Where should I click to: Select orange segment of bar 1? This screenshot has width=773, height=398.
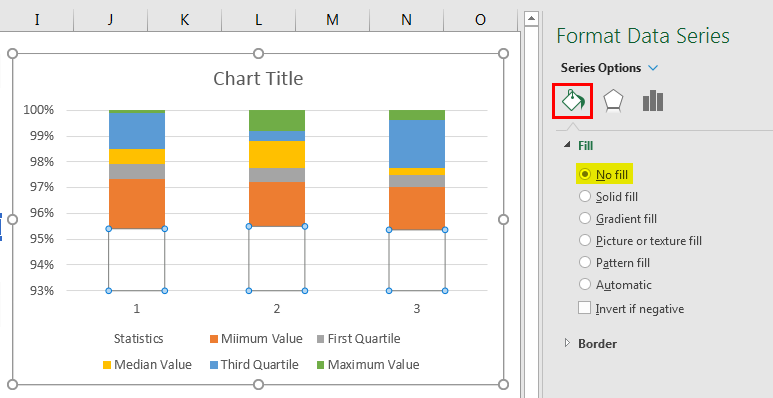click(137, 204)
